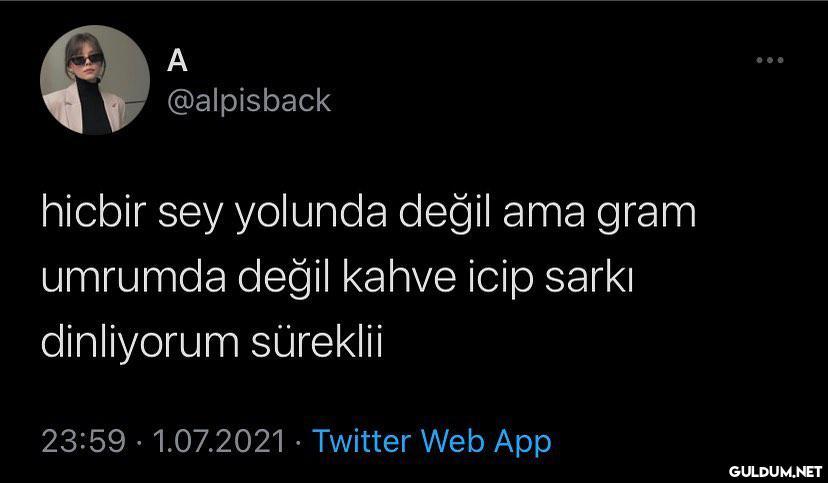This screenshot has height=483, width=828.
Task: Click the word "yolunda" in the tweet
Action: click(310, 213)
